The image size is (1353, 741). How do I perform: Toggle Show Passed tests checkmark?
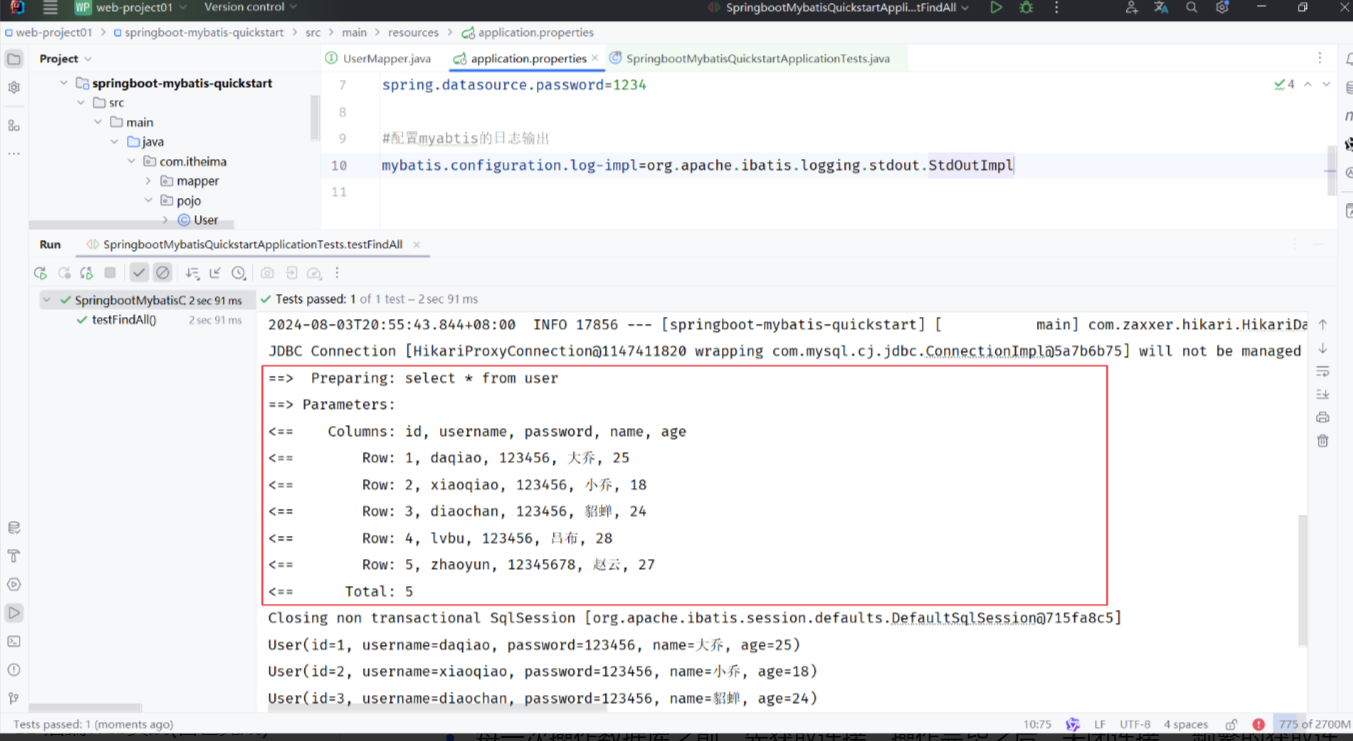coord(139,273)
